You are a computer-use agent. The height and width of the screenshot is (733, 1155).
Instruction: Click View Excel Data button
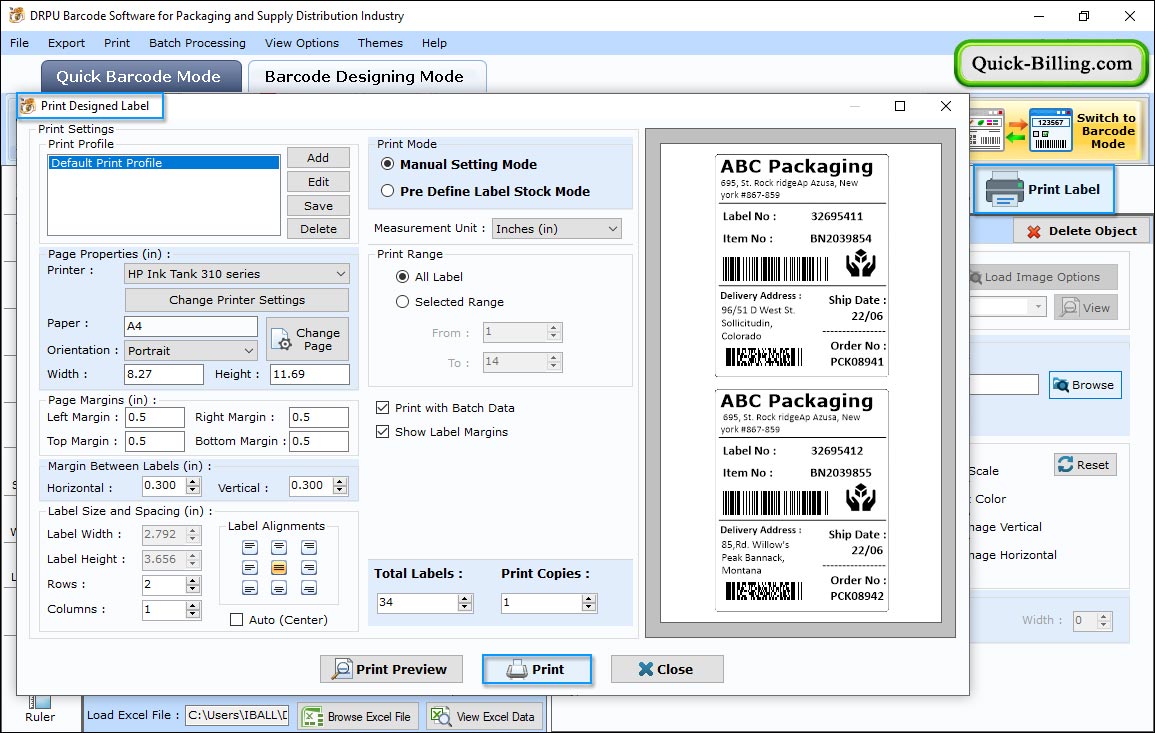click(x=484, y=716)
